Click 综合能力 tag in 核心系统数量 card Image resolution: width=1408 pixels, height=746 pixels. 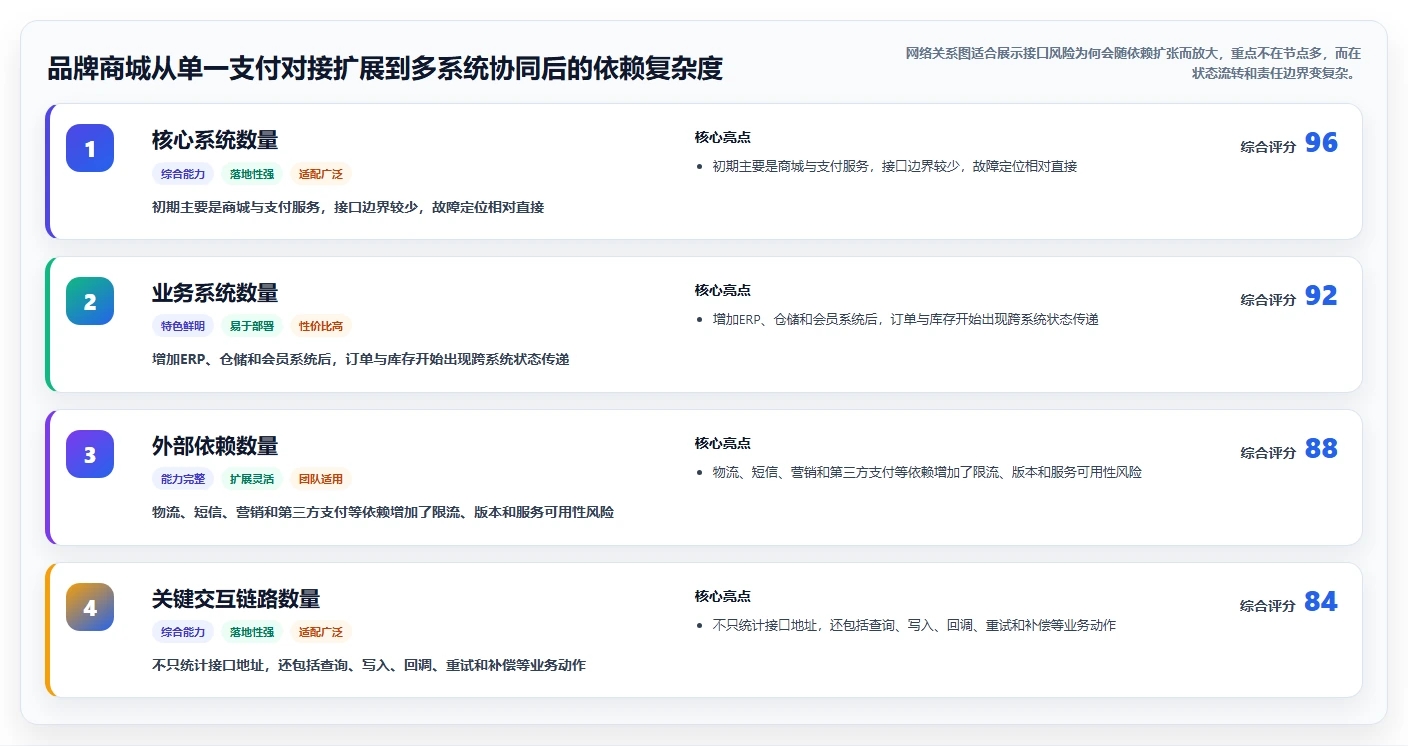pos(183,174)
